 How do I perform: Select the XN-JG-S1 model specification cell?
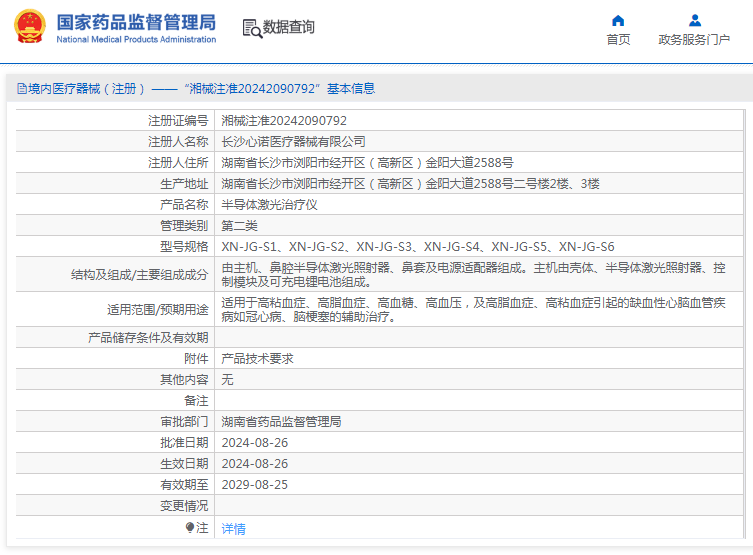(x=418, y=247)
